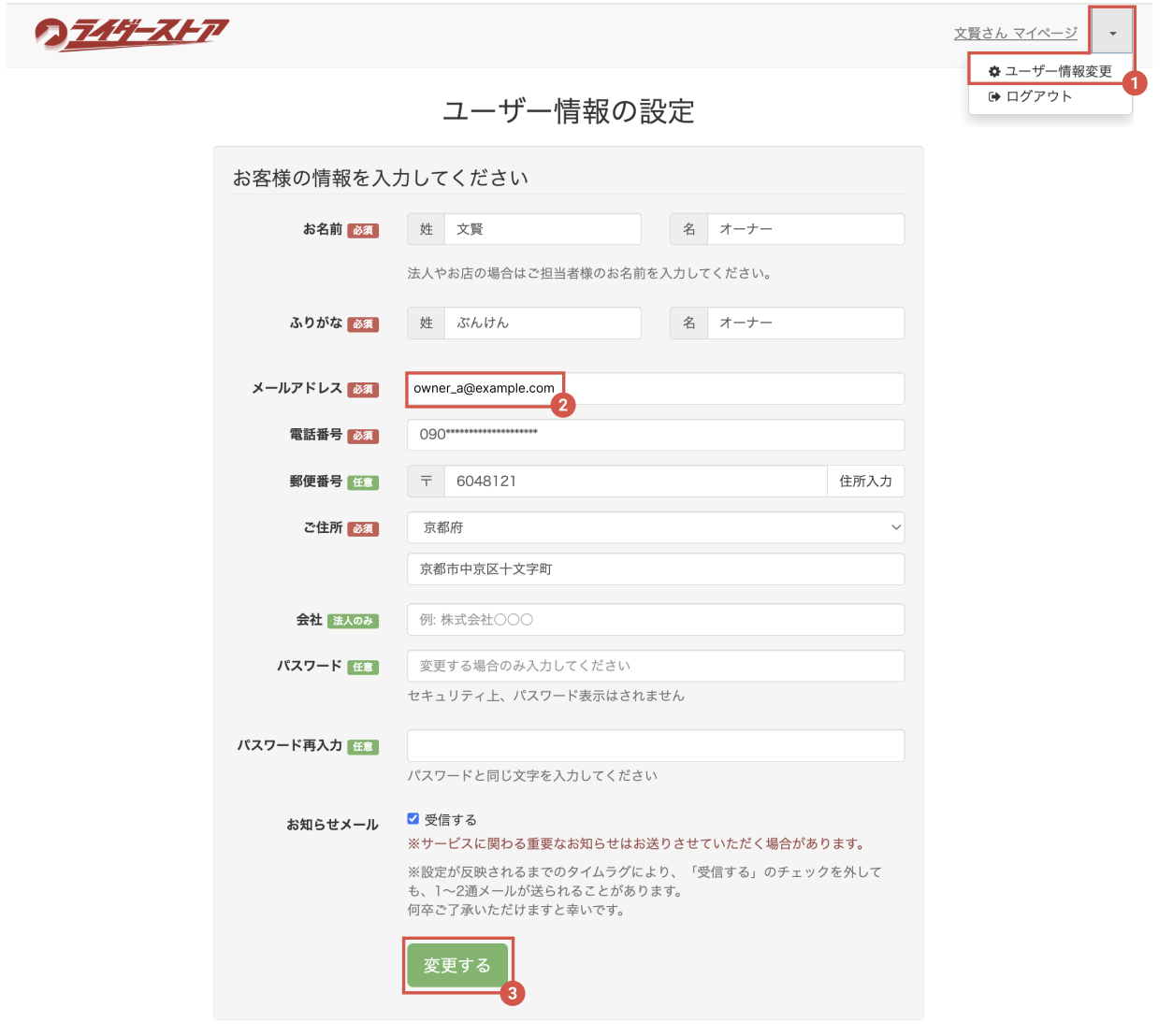The image size is (1173, 1036).
Task: Click the ライダーストア logo
Action: [x=132, y=34]
